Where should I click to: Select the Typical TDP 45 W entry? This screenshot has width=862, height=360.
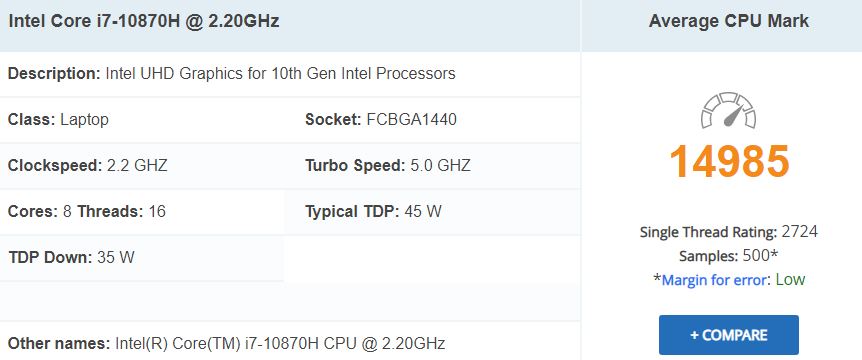373,212
